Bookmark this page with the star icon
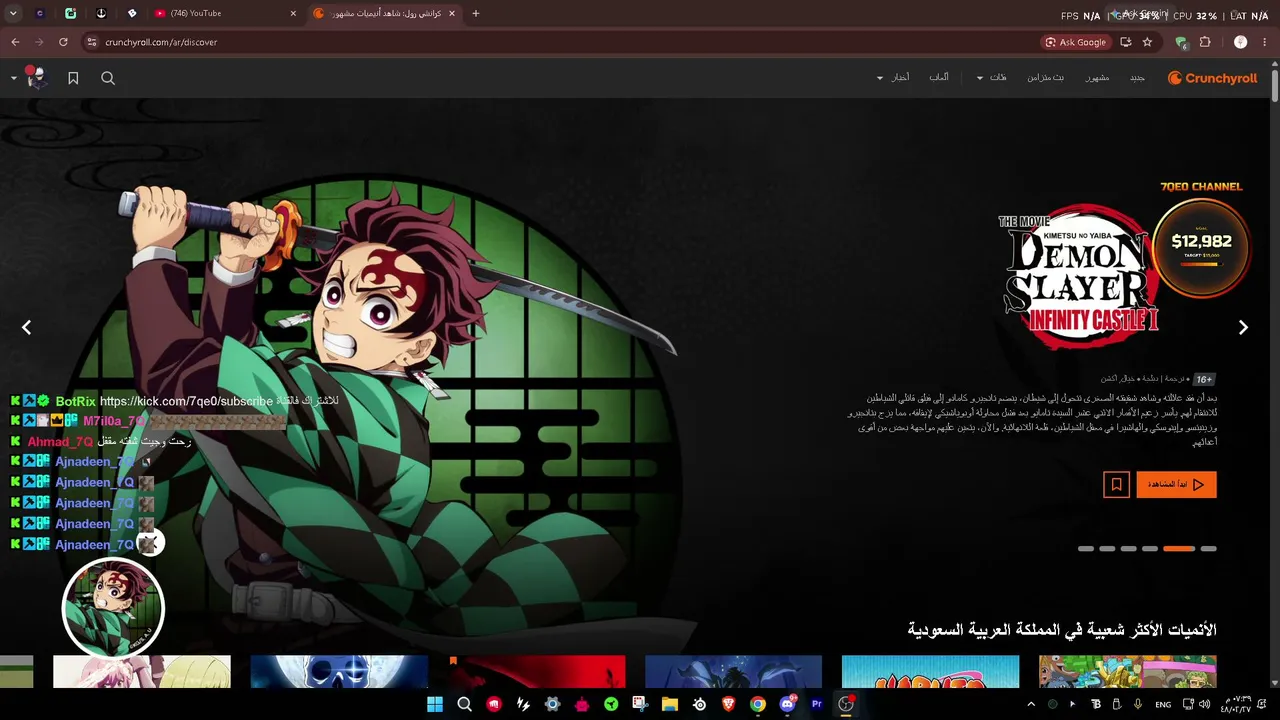This screenshot has height=720, width=1280. (x=1147, y=42)
